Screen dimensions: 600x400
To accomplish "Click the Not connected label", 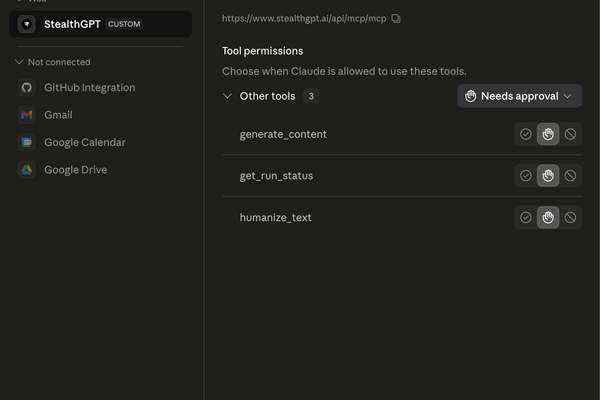I will (x=59, y=62).
